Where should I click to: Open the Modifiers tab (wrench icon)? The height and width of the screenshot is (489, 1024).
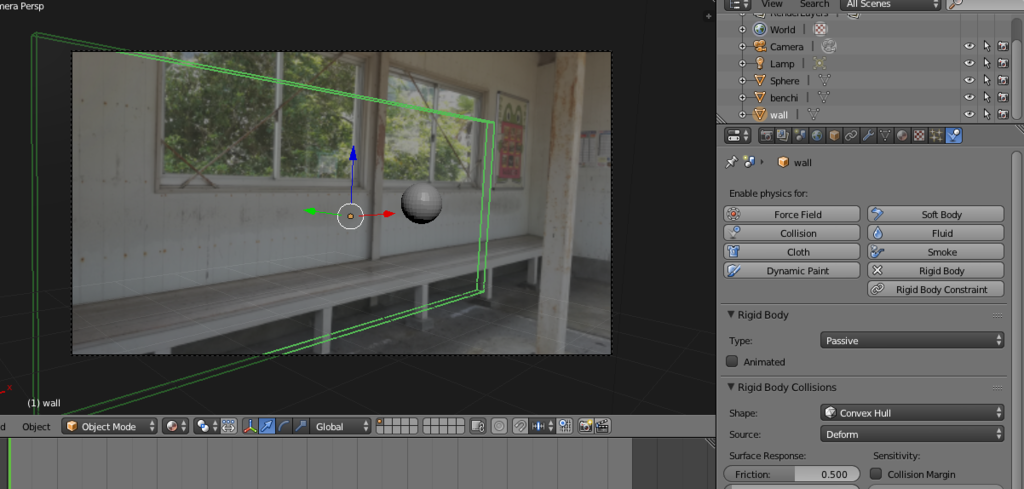(x=868, y=136)
